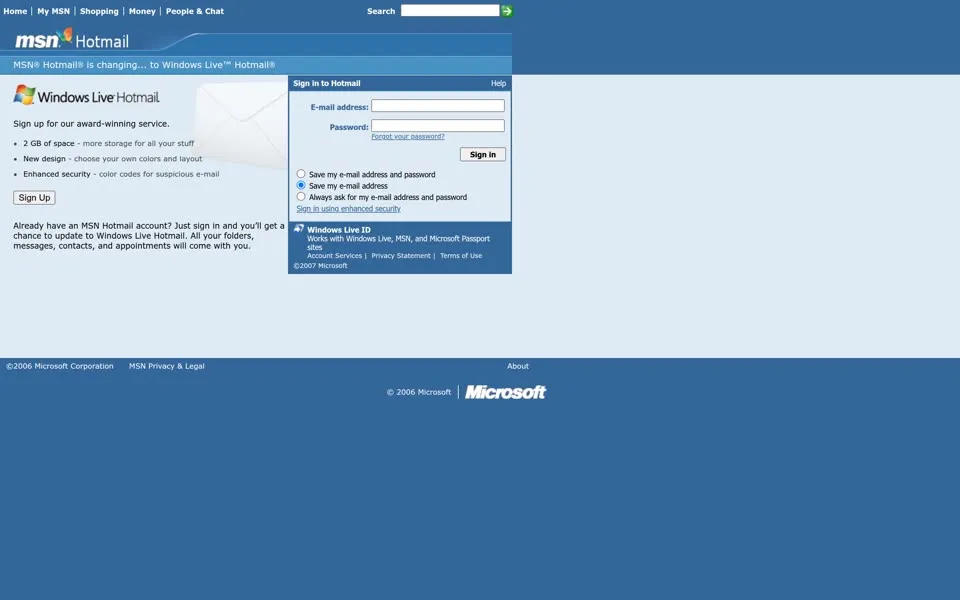The width and height of the screenshot is (960, 600).
Task: Go to My MSN
Action: click(x=53, y=11)
